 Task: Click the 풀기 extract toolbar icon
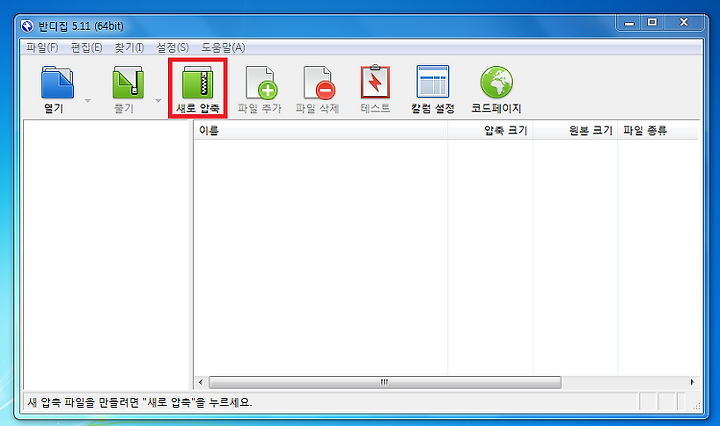[128, 83]
